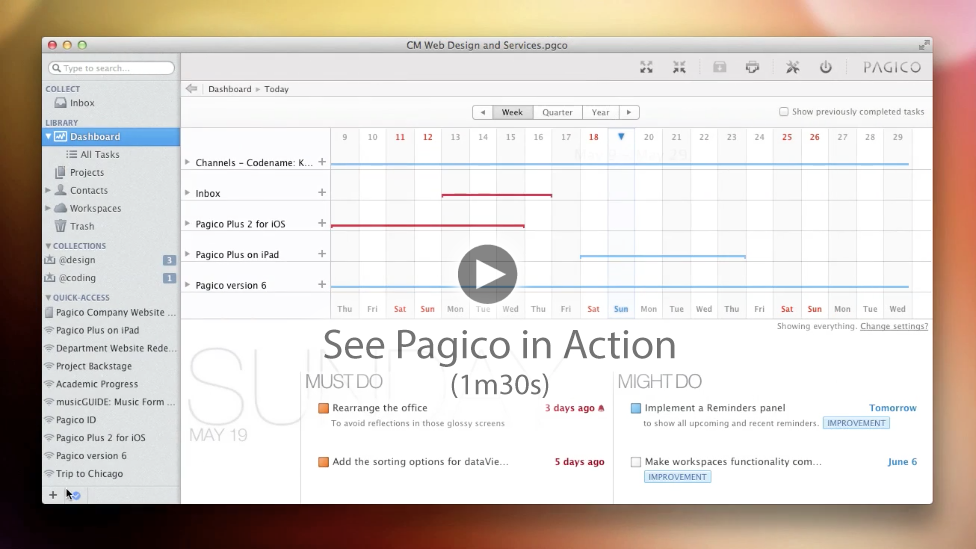Go to next timeline period
Screen dimensions: 976x549
tap(629, 112)
